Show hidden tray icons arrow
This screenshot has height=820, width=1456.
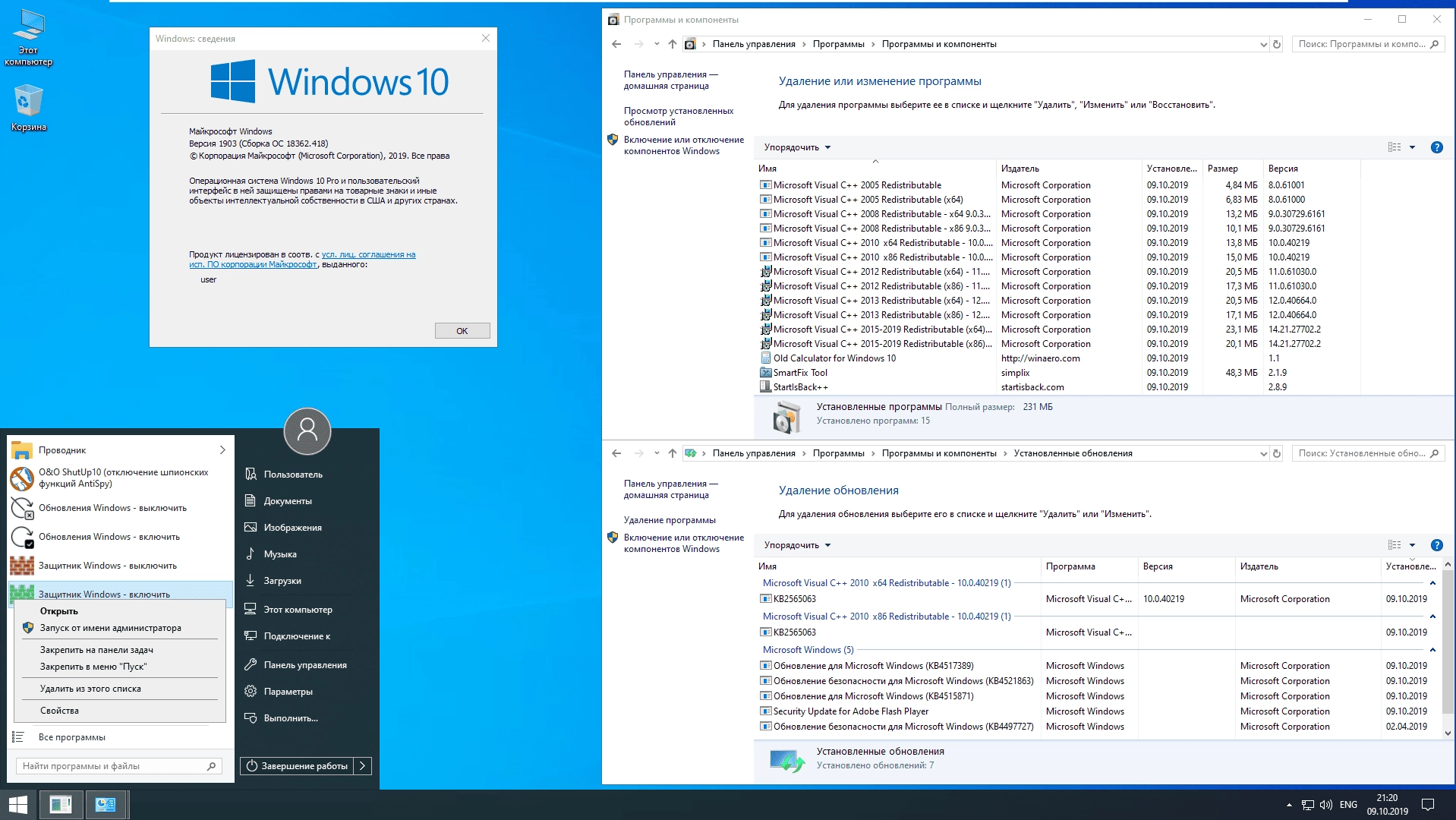[x=1289, y=805]
